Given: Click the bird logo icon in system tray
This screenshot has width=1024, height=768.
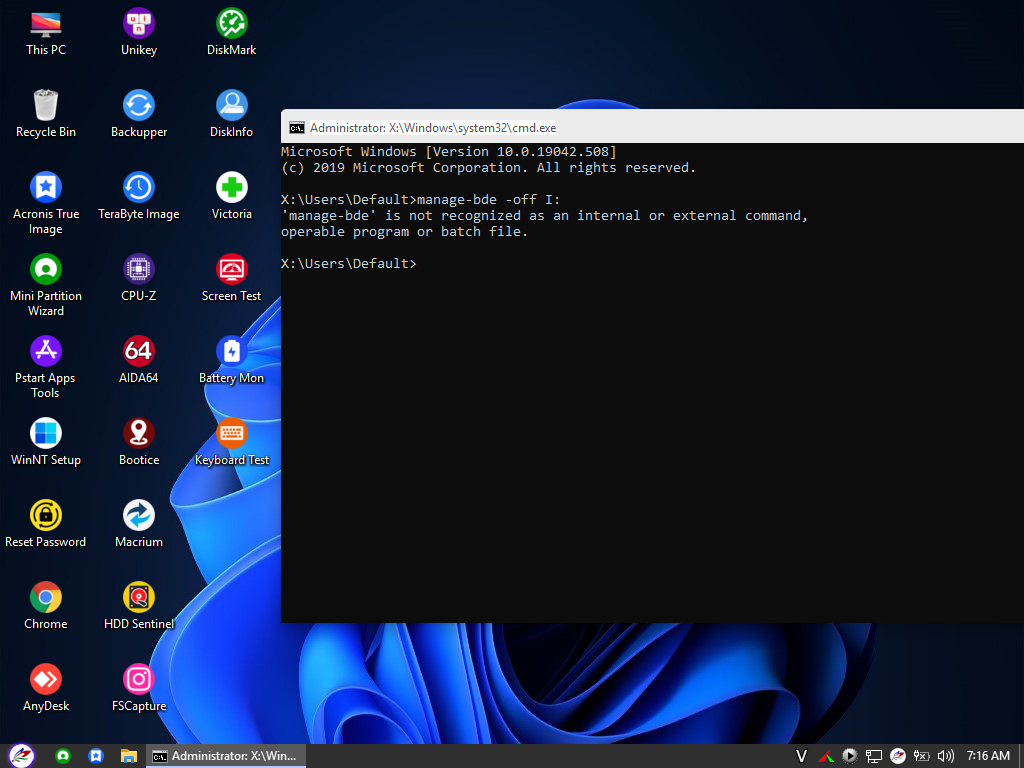Looking at the screenshot, I should [898, 756].
